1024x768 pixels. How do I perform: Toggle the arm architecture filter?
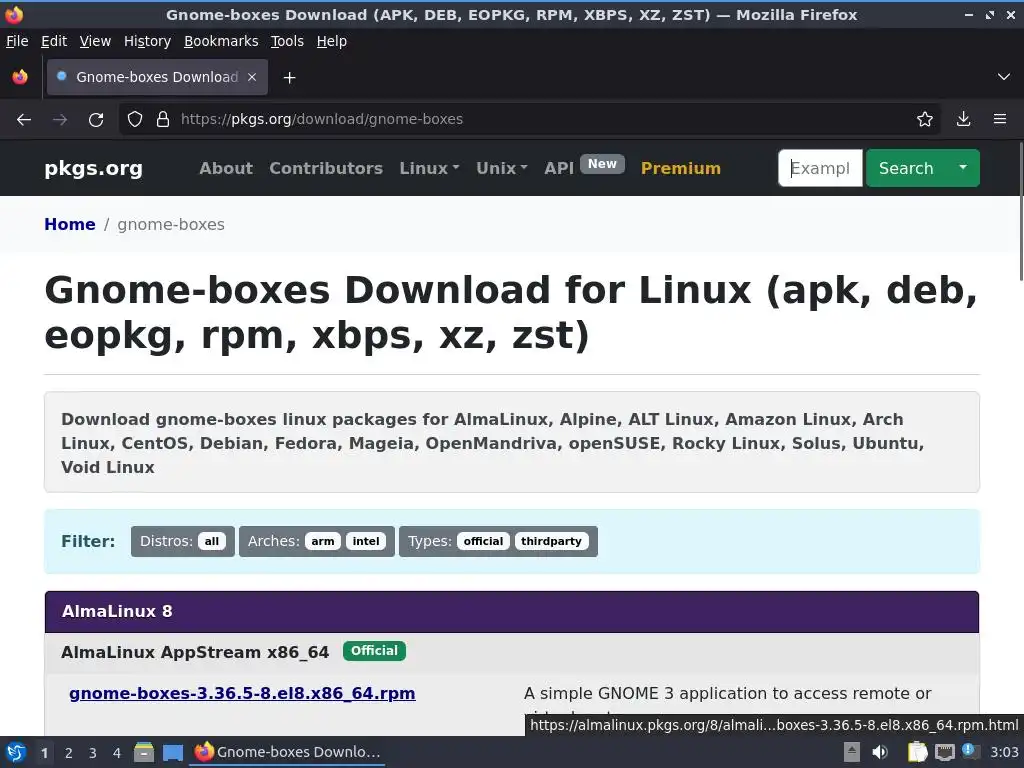tap(323, 541)
